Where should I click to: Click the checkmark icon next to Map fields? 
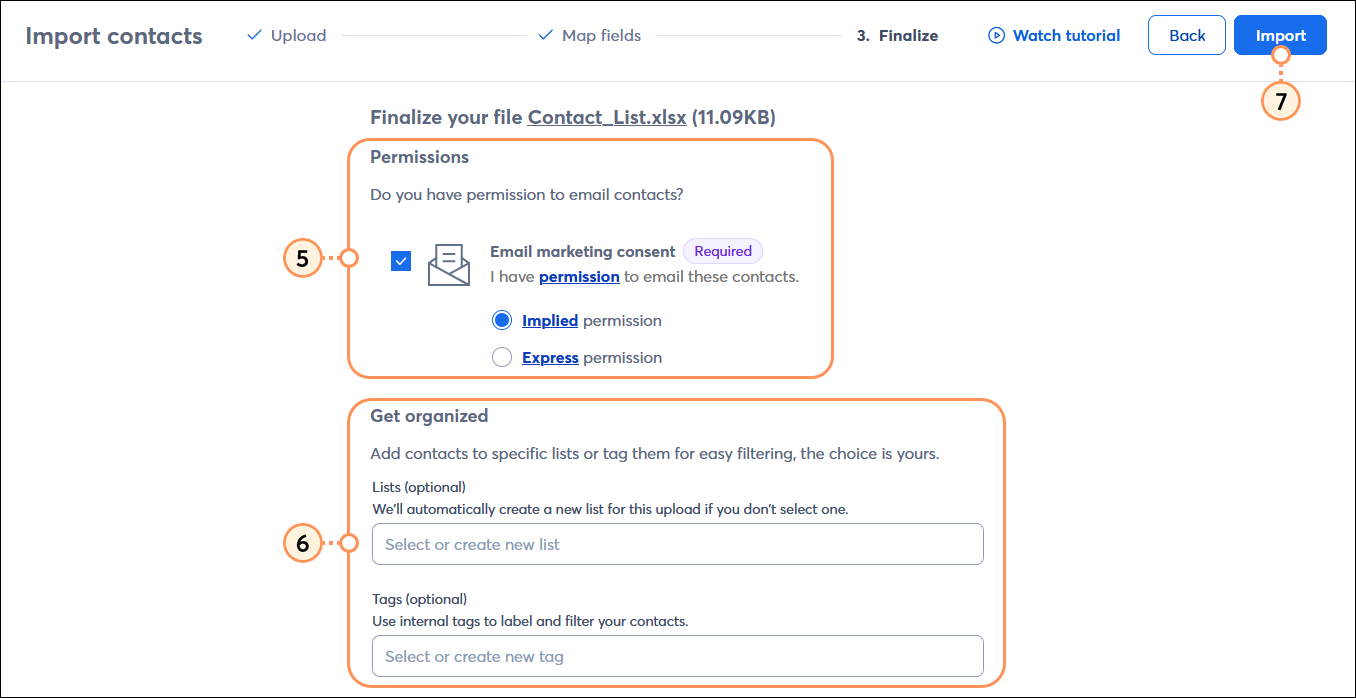tap(546, 34)
